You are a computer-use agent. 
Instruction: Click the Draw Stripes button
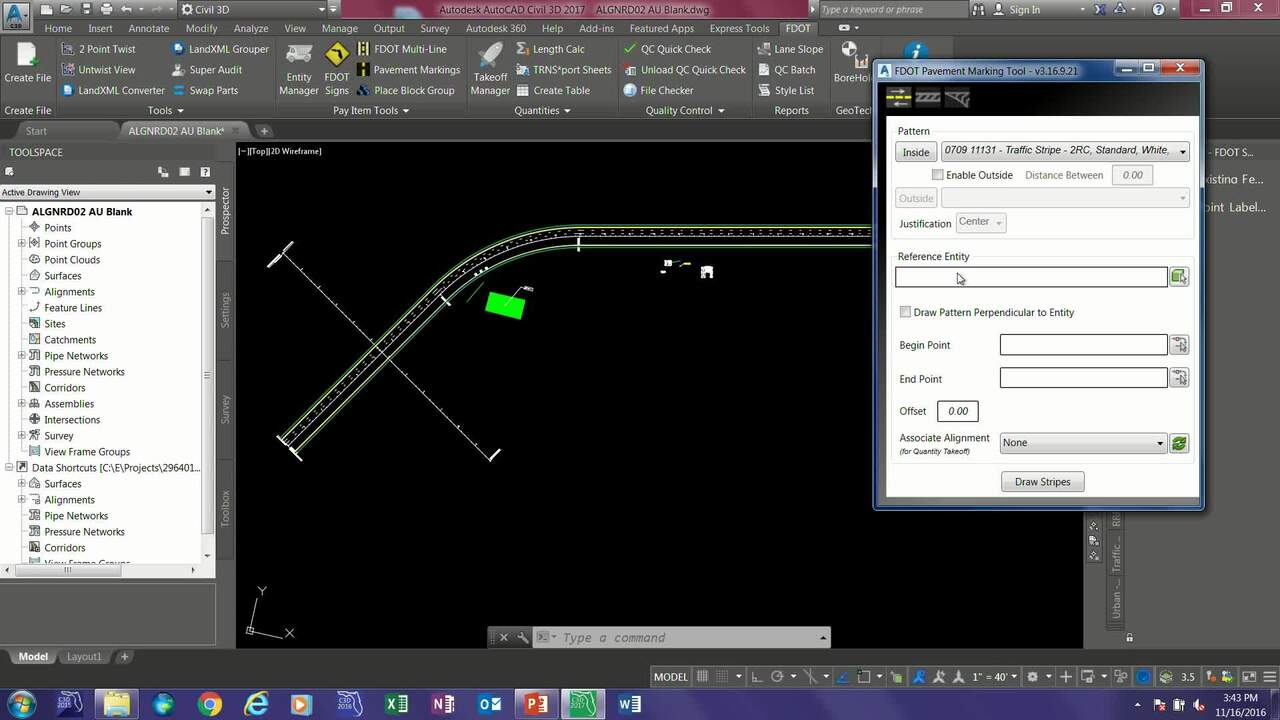tap(1042, 482)
